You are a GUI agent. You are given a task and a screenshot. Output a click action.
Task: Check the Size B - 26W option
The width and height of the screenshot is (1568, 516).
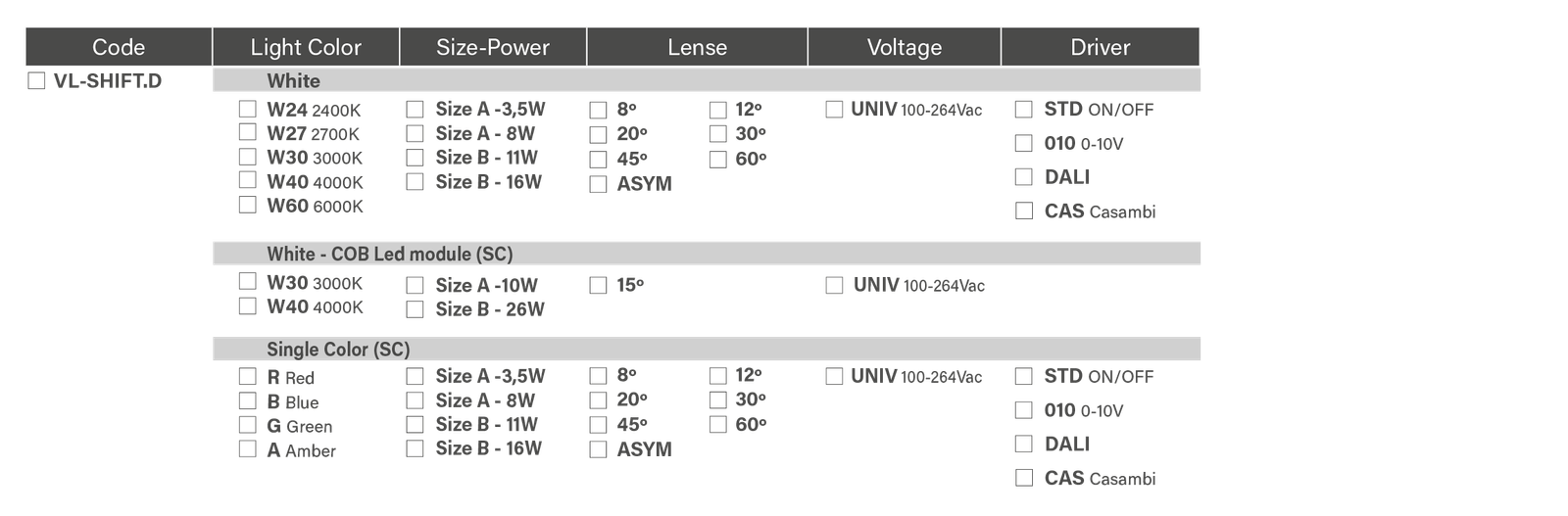(415, 309)
